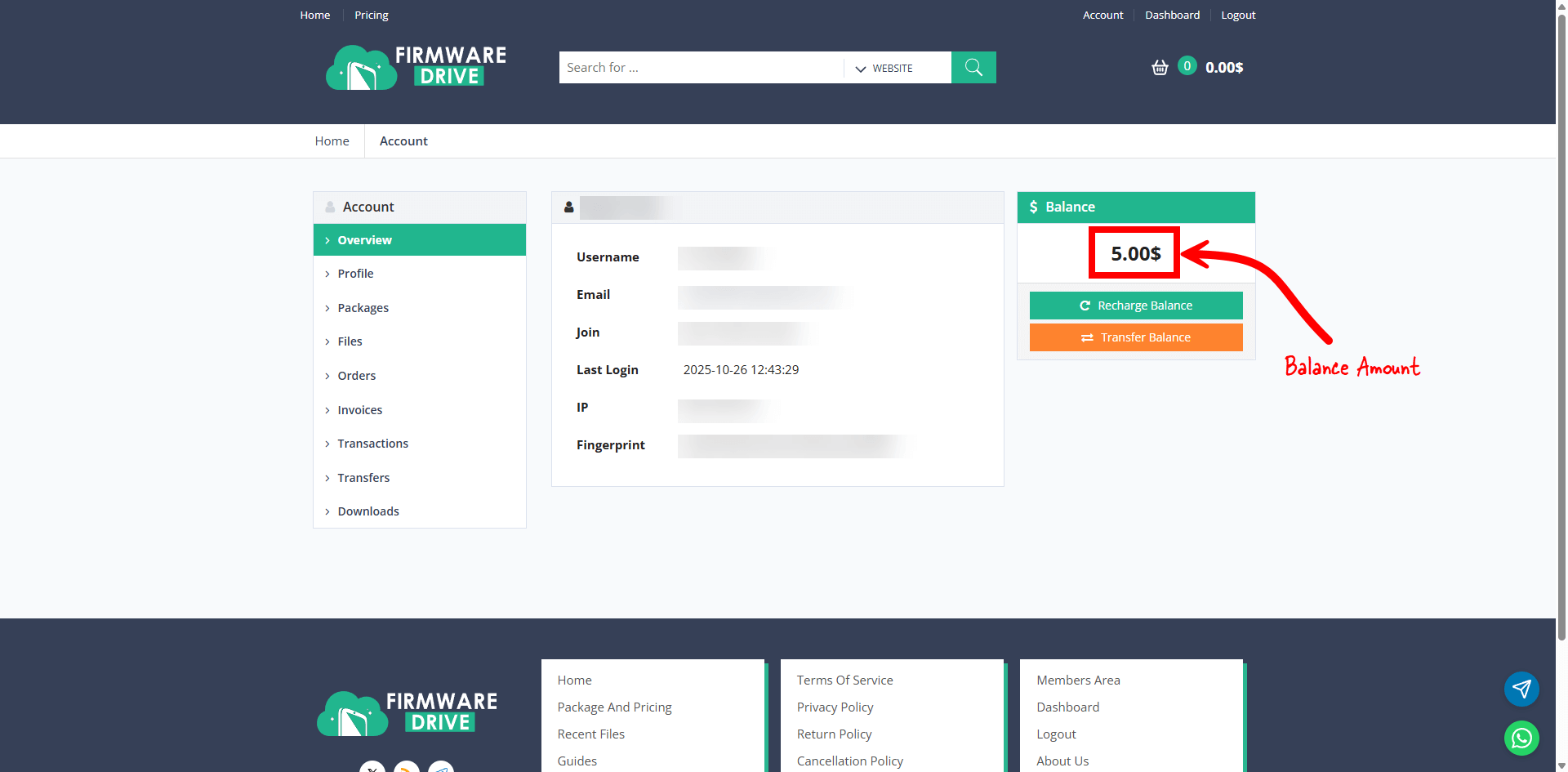Click the Home breadcrumb link
This screenshot has width=1568, height=772.
coord(332,141)
